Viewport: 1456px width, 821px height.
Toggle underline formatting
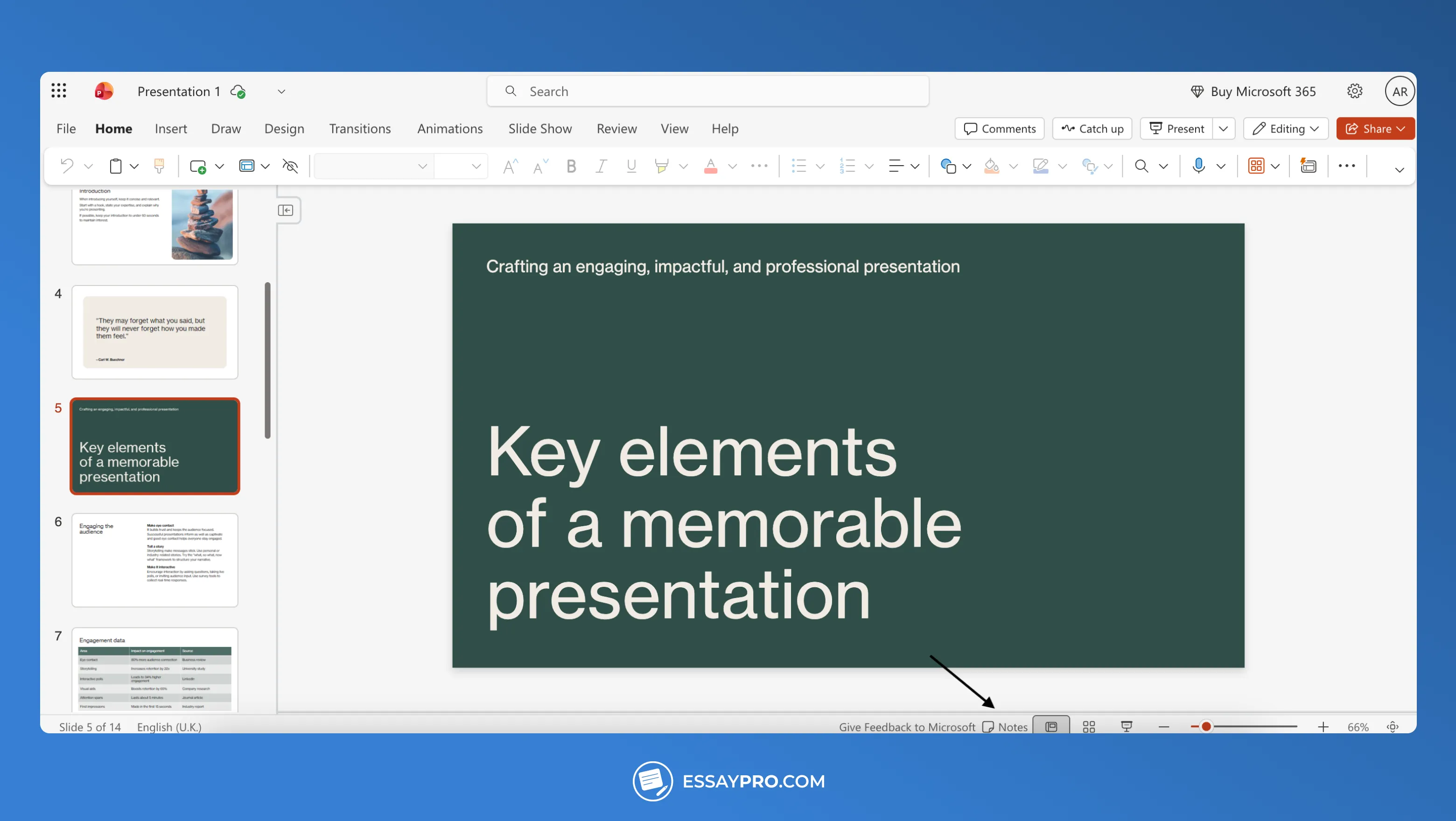click(x=631, y=166)
